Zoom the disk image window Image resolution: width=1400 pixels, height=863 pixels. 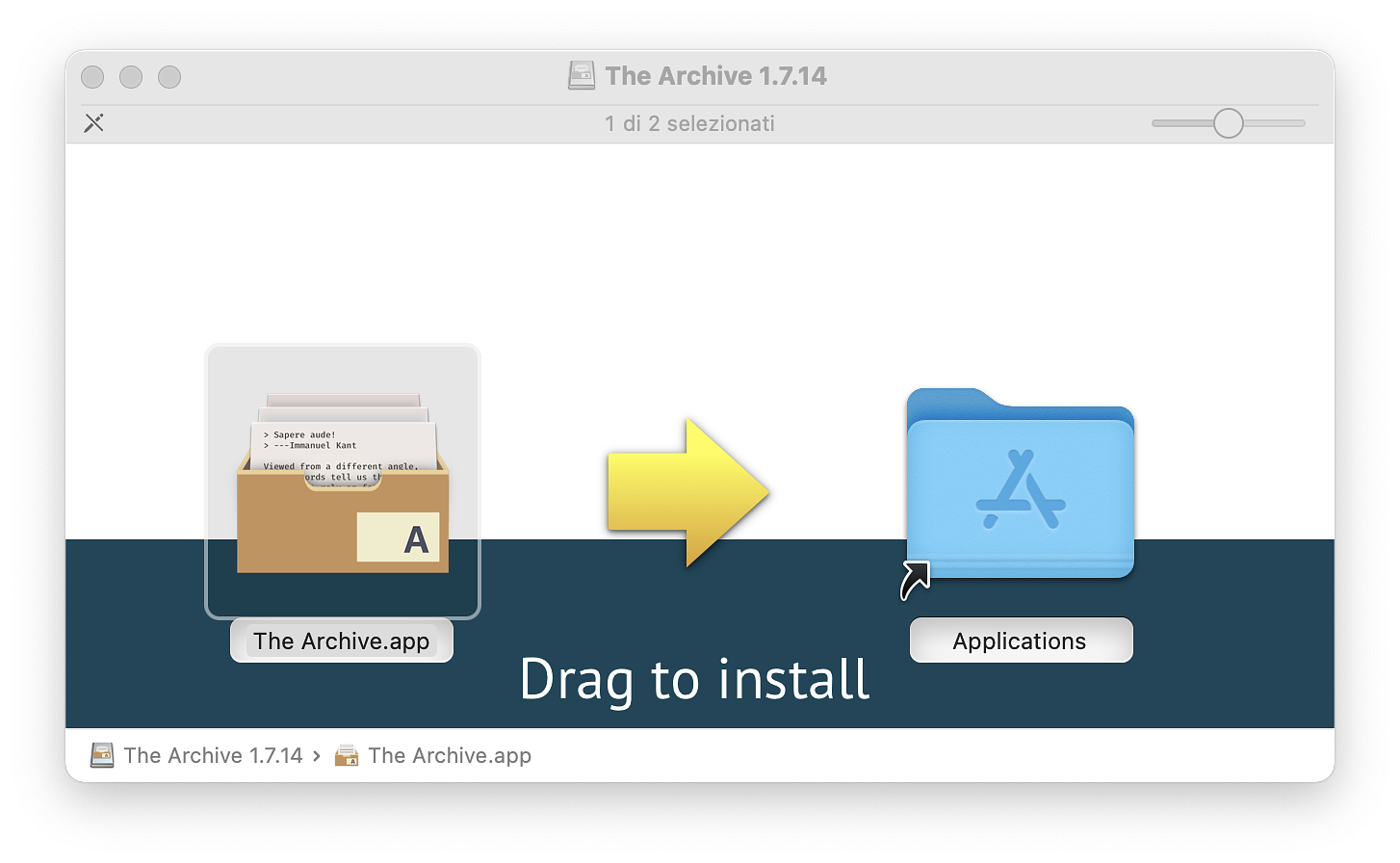169,77
